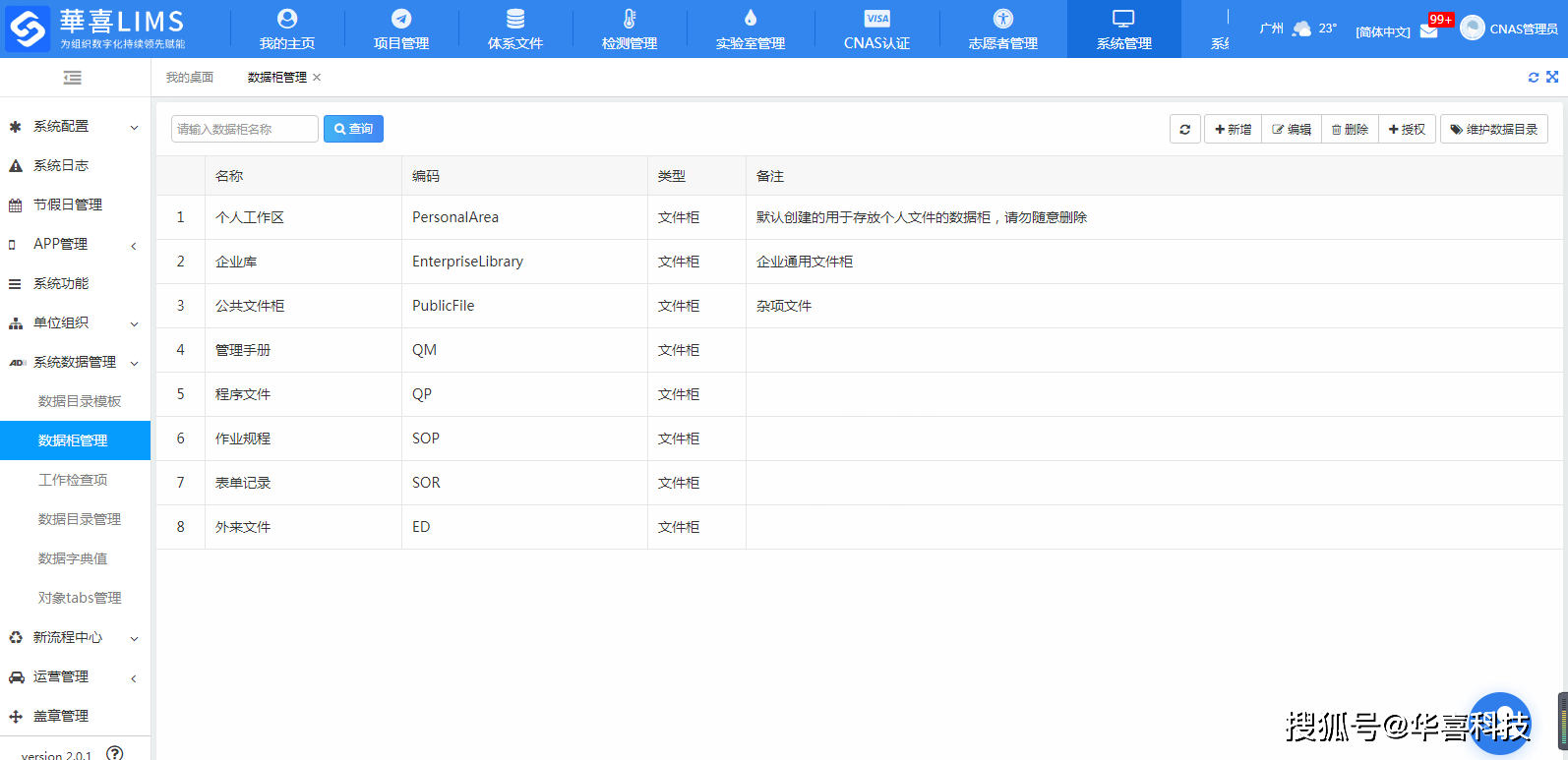Click the table reload icon button
The image size is (1568, 760).
1185,129
